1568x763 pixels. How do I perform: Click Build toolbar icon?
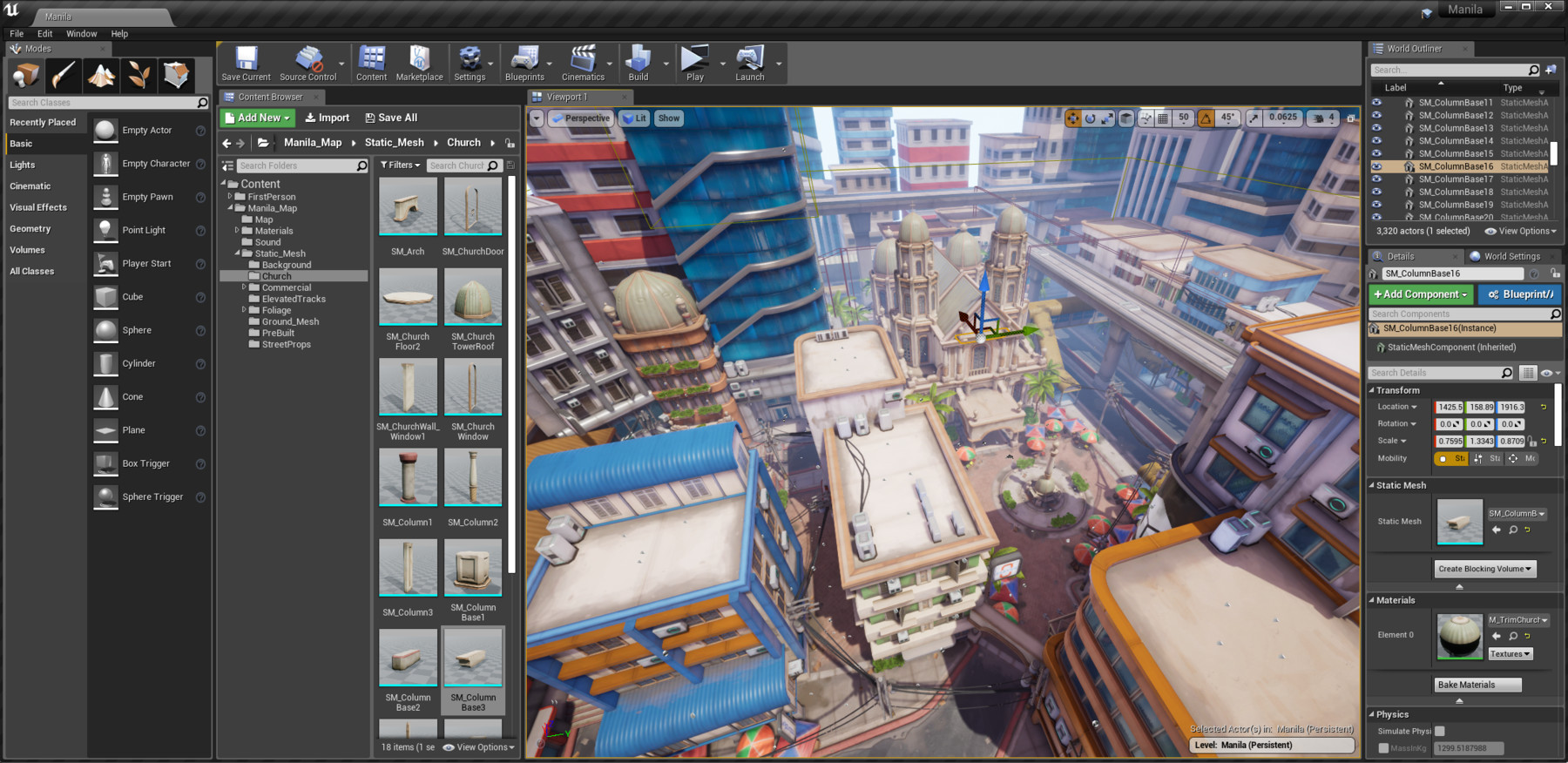(x=639, y=64)
